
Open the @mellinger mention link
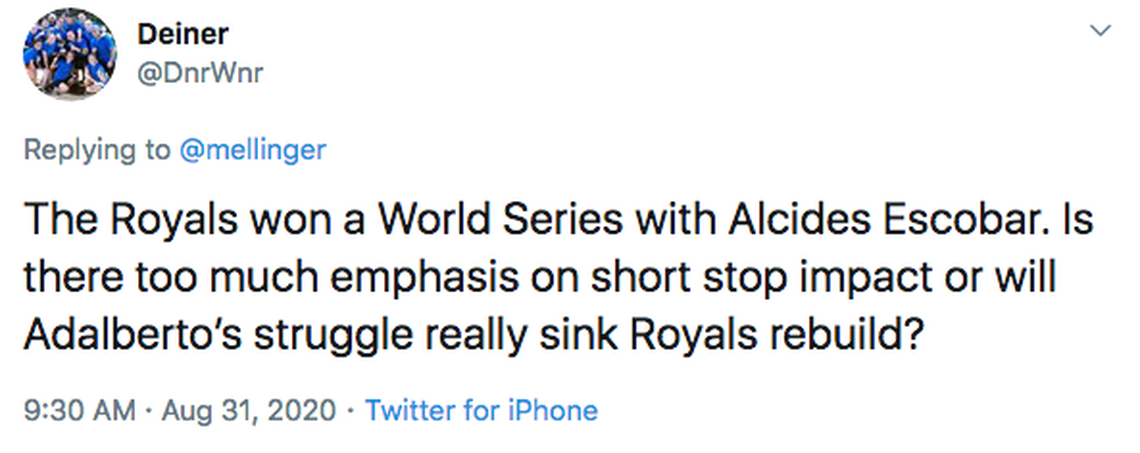click(252, 150)
